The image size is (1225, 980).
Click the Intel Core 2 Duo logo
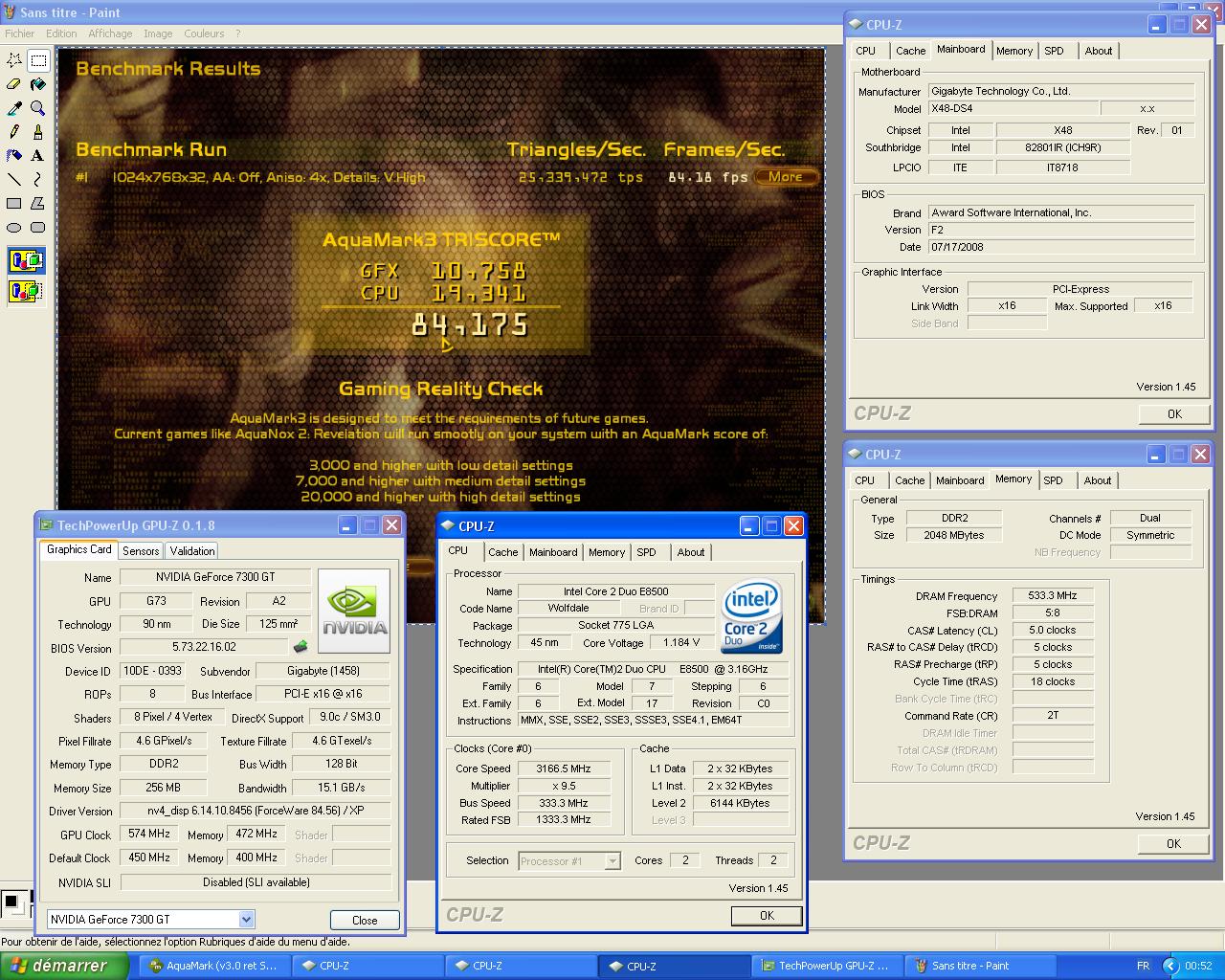pos(752,615)
